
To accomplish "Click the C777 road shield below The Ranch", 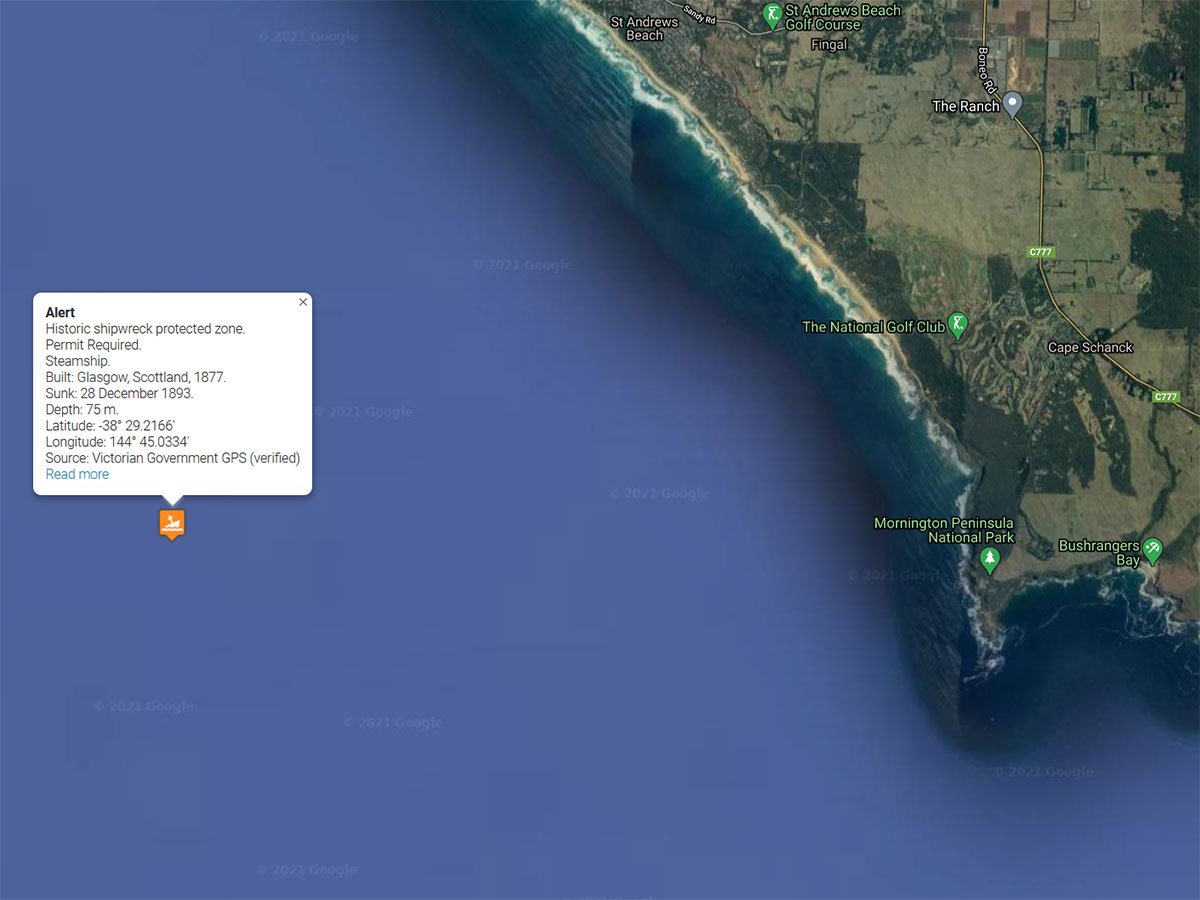I will [1041, 252].
